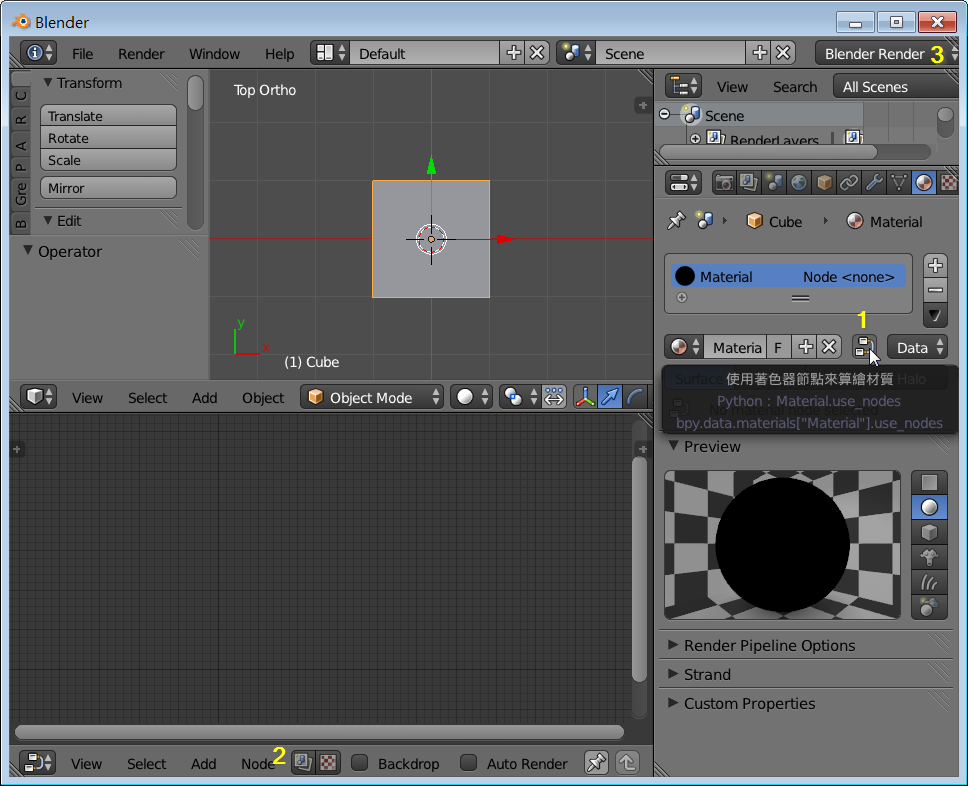This screenshot has height=786, width=968.
Task: Open Blender Render engine dropdown
Action: pyautogui.click(x=887, y=54)
